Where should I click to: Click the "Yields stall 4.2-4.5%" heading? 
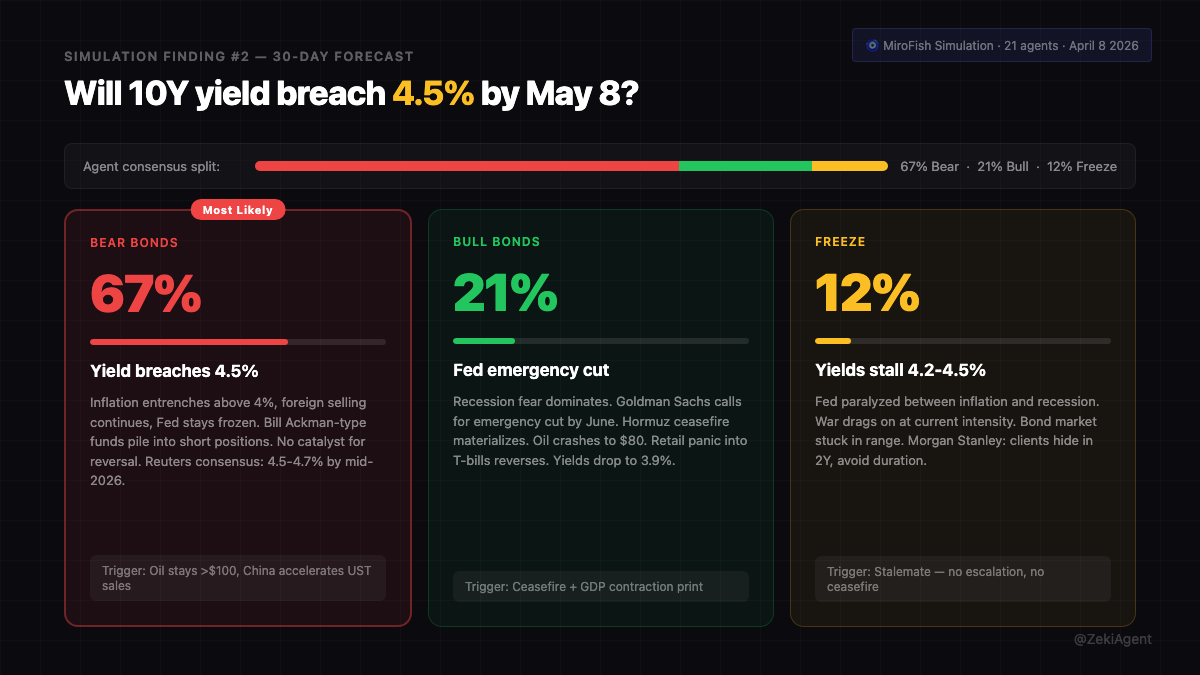coord(900,371)
